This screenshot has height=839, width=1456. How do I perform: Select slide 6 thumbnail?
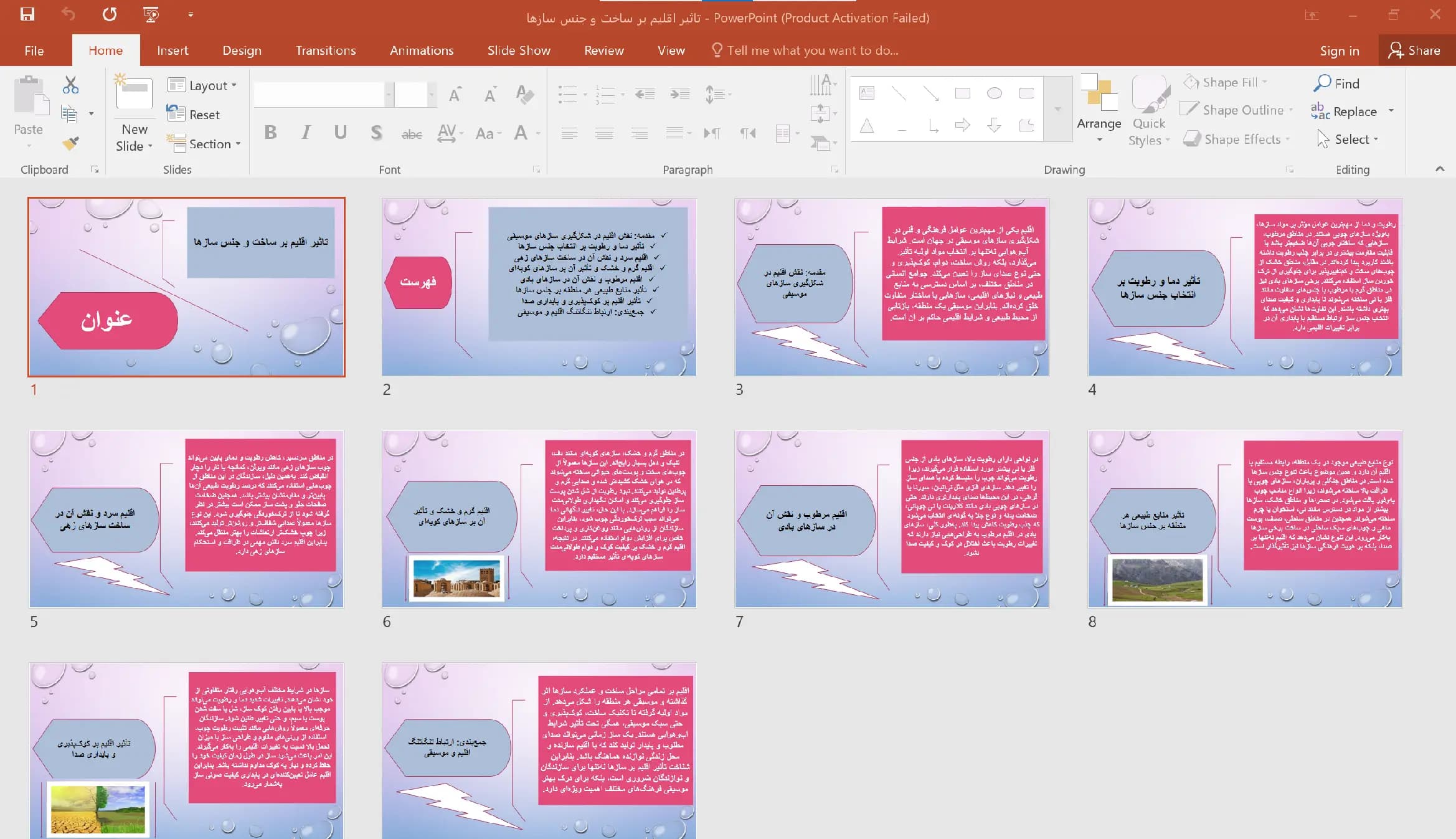click(539, 519)
